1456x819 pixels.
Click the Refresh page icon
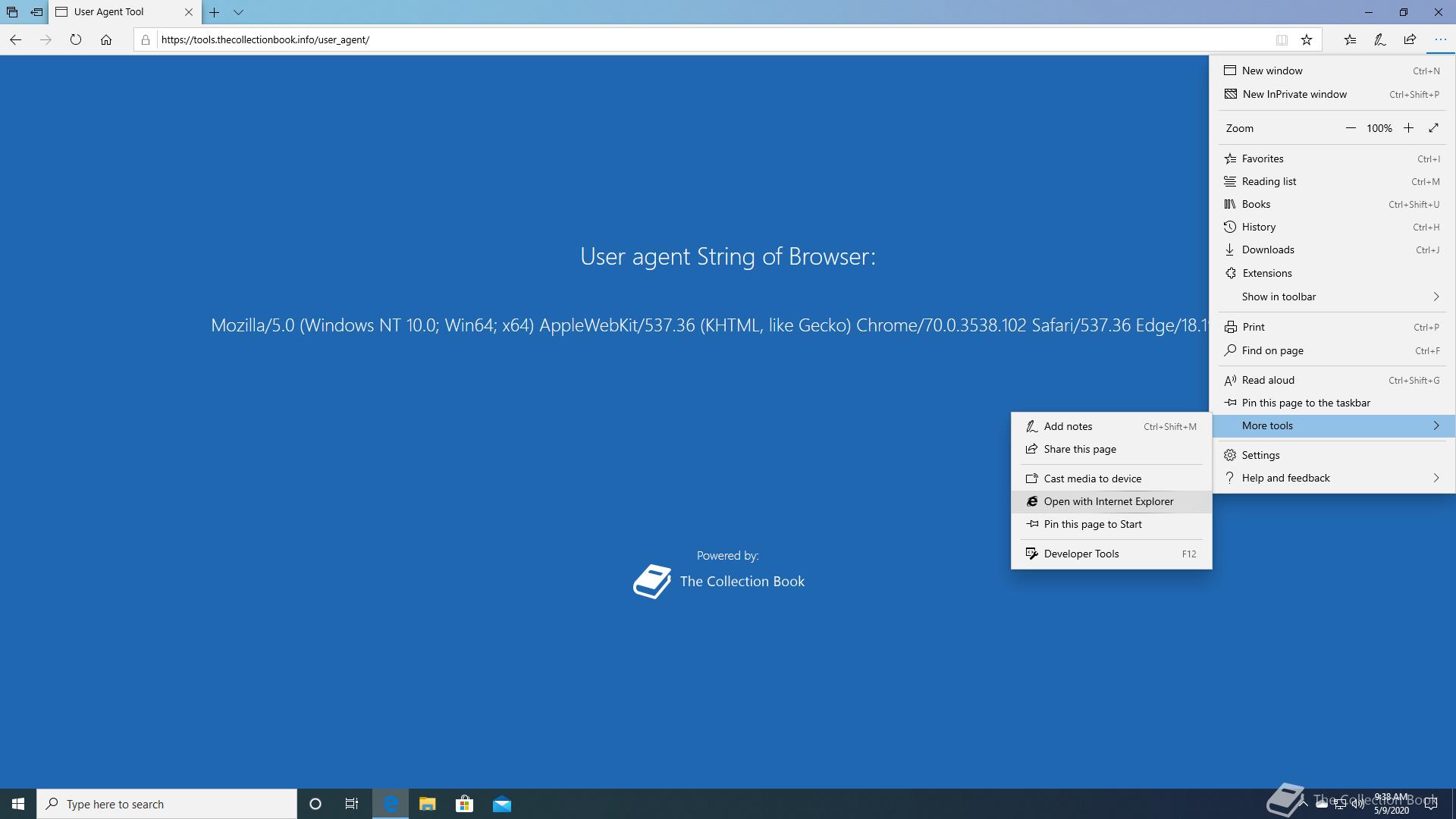76,39
